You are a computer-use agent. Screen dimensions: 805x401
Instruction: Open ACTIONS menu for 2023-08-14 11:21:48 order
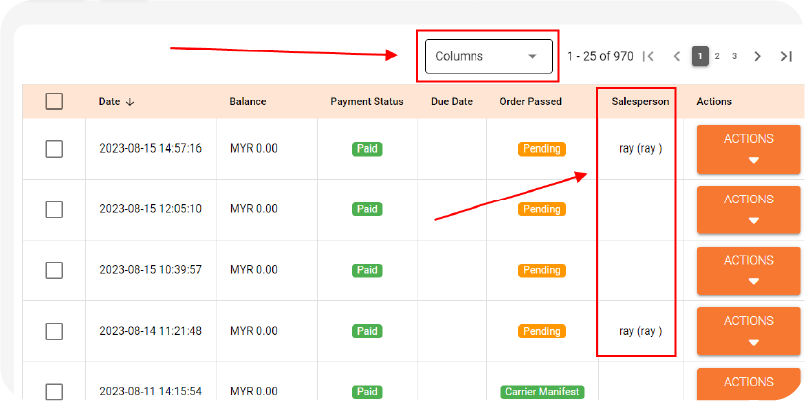749,331
